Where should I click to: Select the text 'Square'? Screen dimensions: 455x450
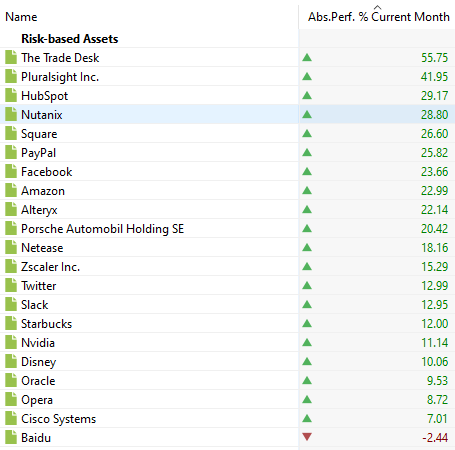[39, 134]
